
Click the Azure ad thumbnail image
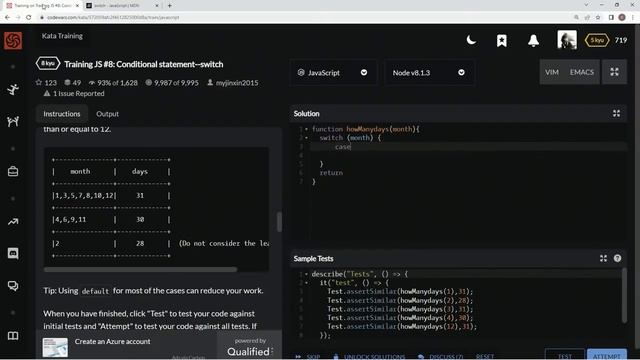click(x=55, y=347)
